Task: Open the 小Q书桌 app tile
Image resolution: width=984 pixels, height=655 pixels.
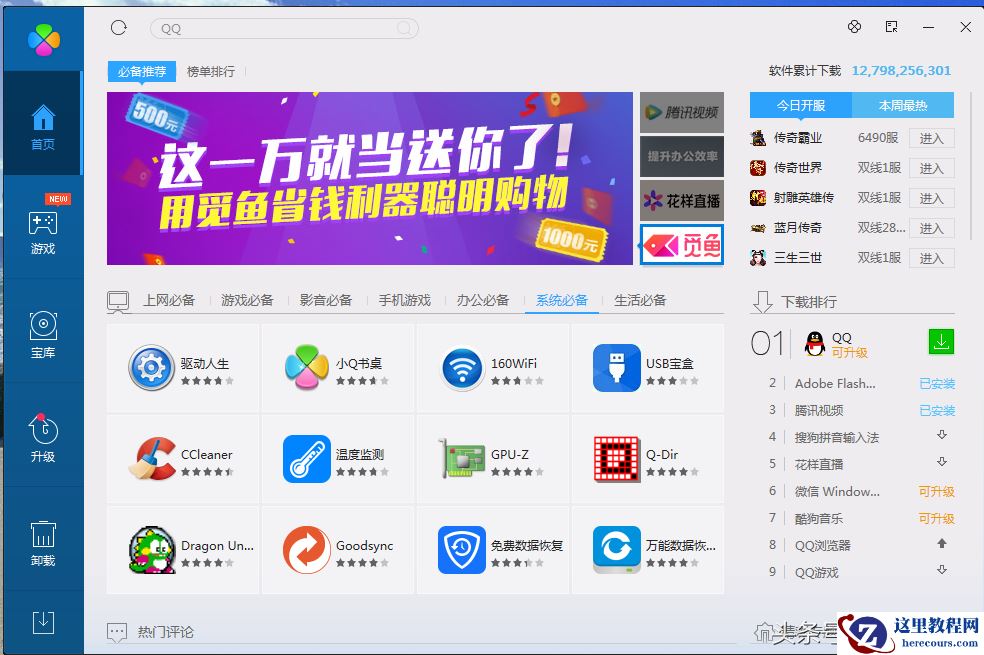Action: point(338,368)
